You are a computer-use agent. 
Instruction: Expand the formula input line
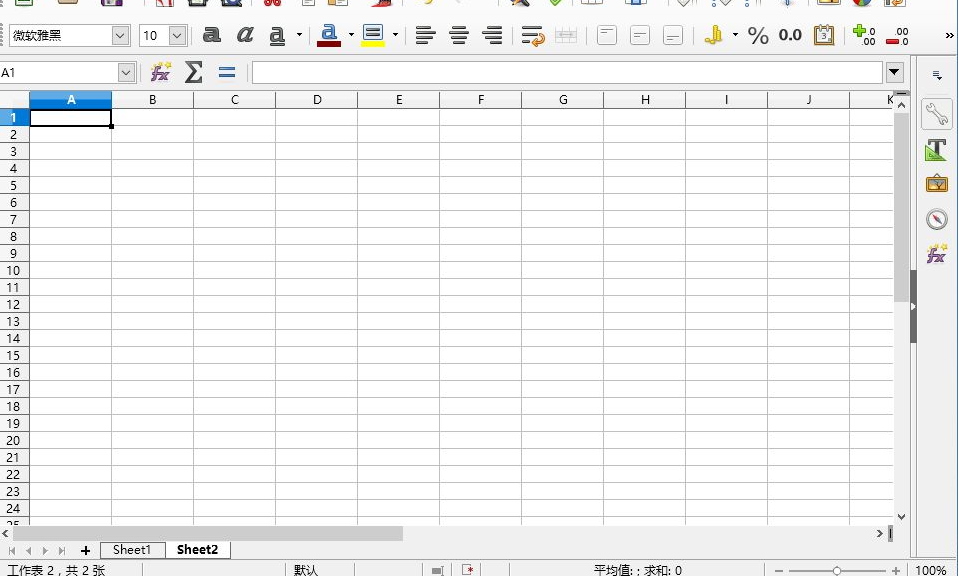(894, 73)
